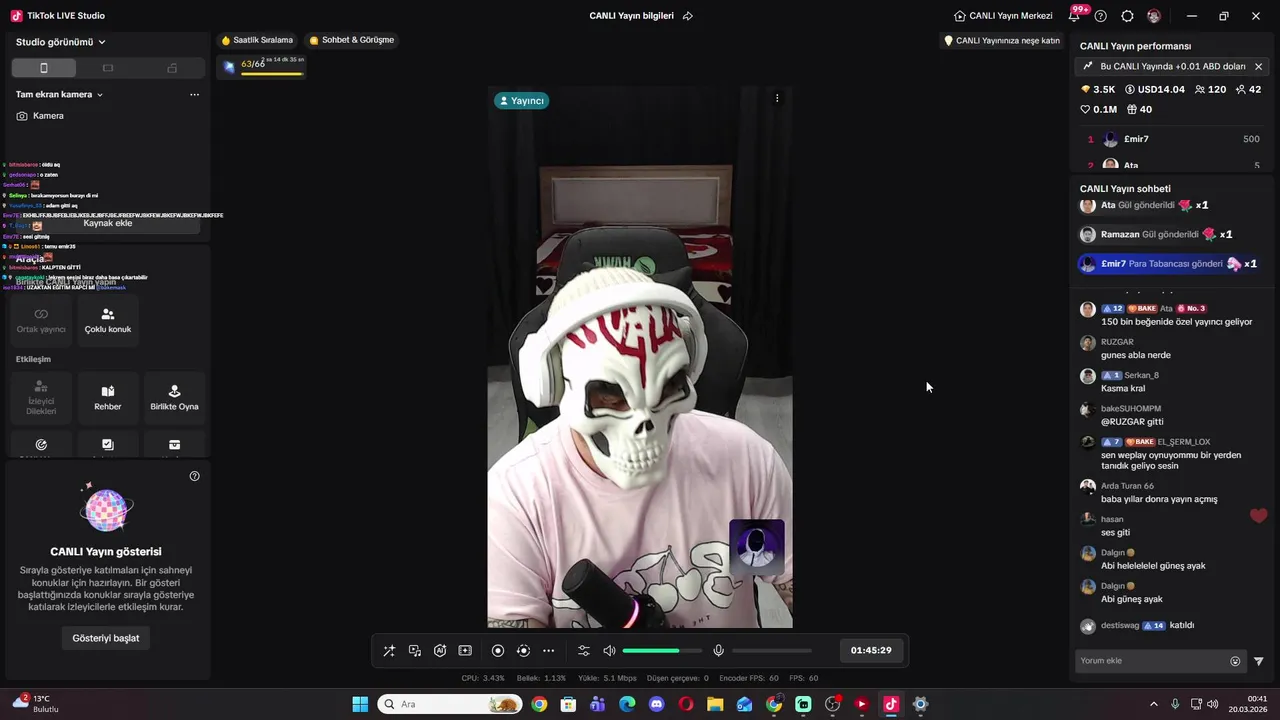Image resolution: width=1280 pixels, height=720 pixels.
Task: Click the small avatar thumbnail in preview
Action: point(757,547)
